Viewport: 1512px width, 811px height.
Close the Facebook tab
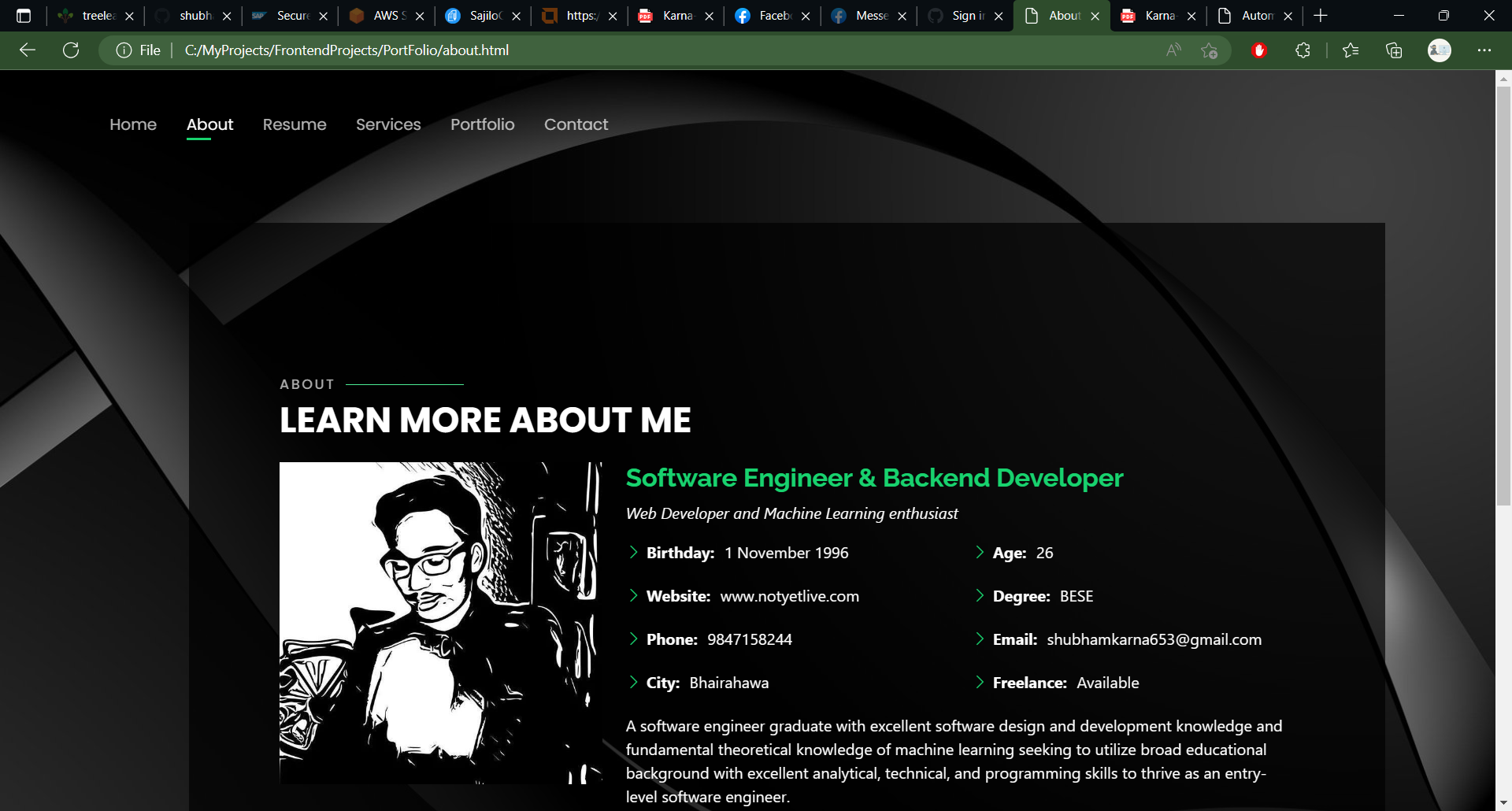click(806, 16)
